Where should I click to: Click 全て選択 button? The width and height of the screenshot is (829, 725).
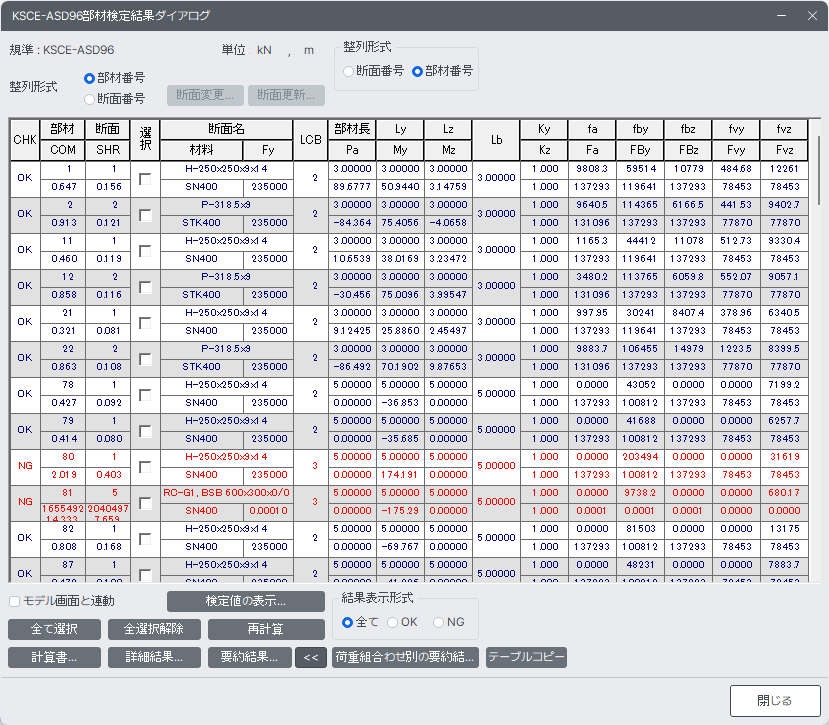54,629
